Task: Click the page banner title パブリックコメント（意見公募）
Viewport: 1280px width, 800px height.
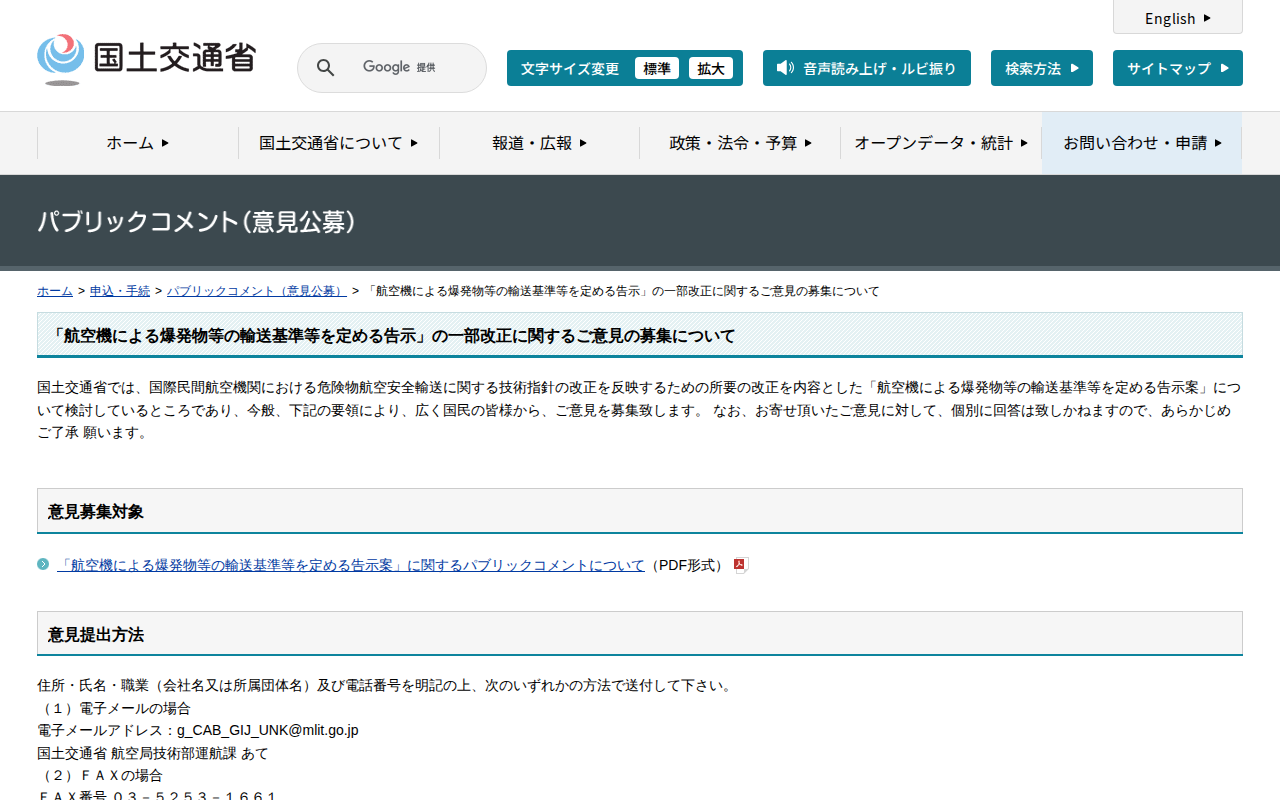Action: coord(197,221)
